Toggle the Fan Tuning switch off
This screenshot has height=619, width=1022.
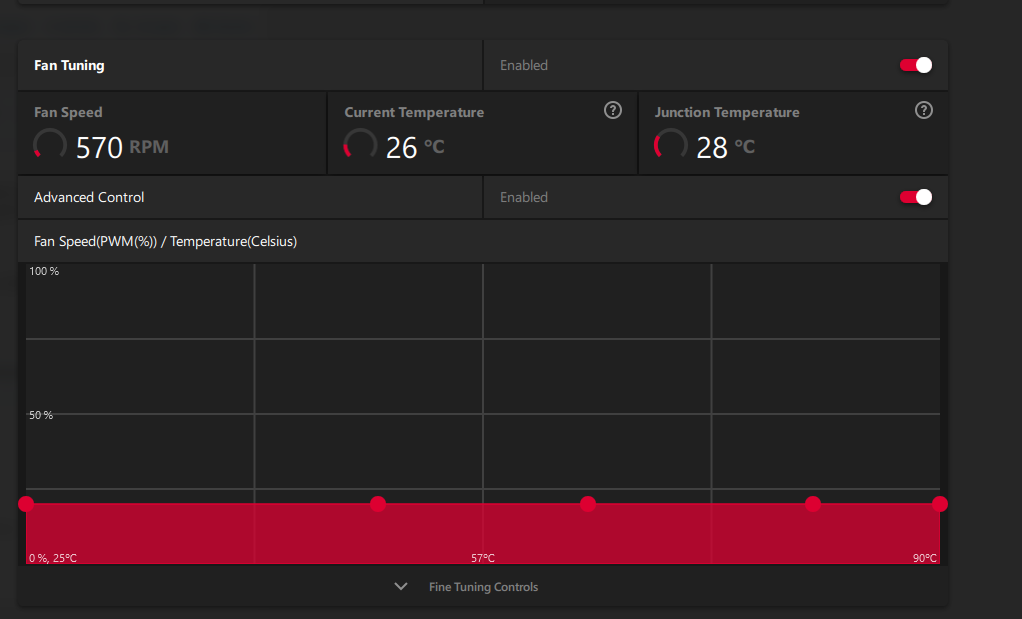pos(916,65)
